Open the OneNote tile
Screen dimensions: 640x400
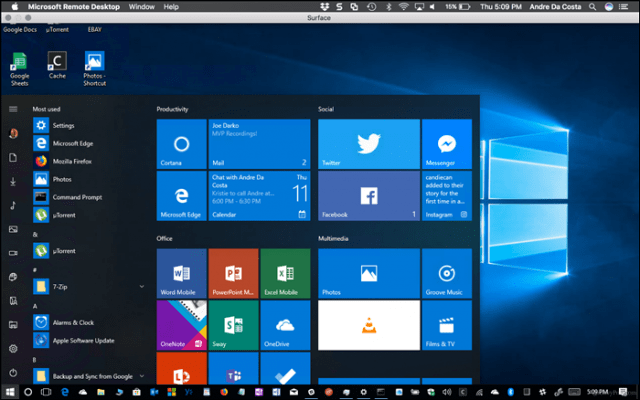(182, 325)
